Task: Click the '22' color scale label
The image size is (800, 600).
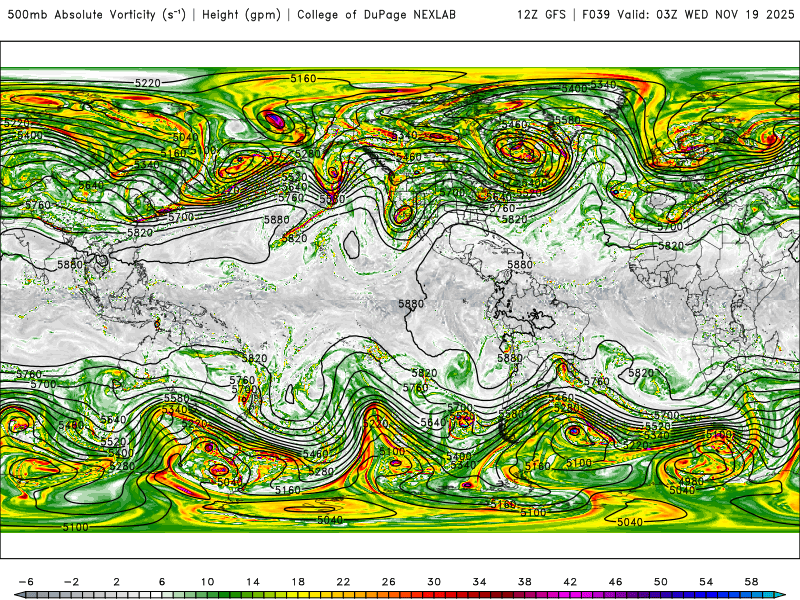Action: (x=343, y=582)
